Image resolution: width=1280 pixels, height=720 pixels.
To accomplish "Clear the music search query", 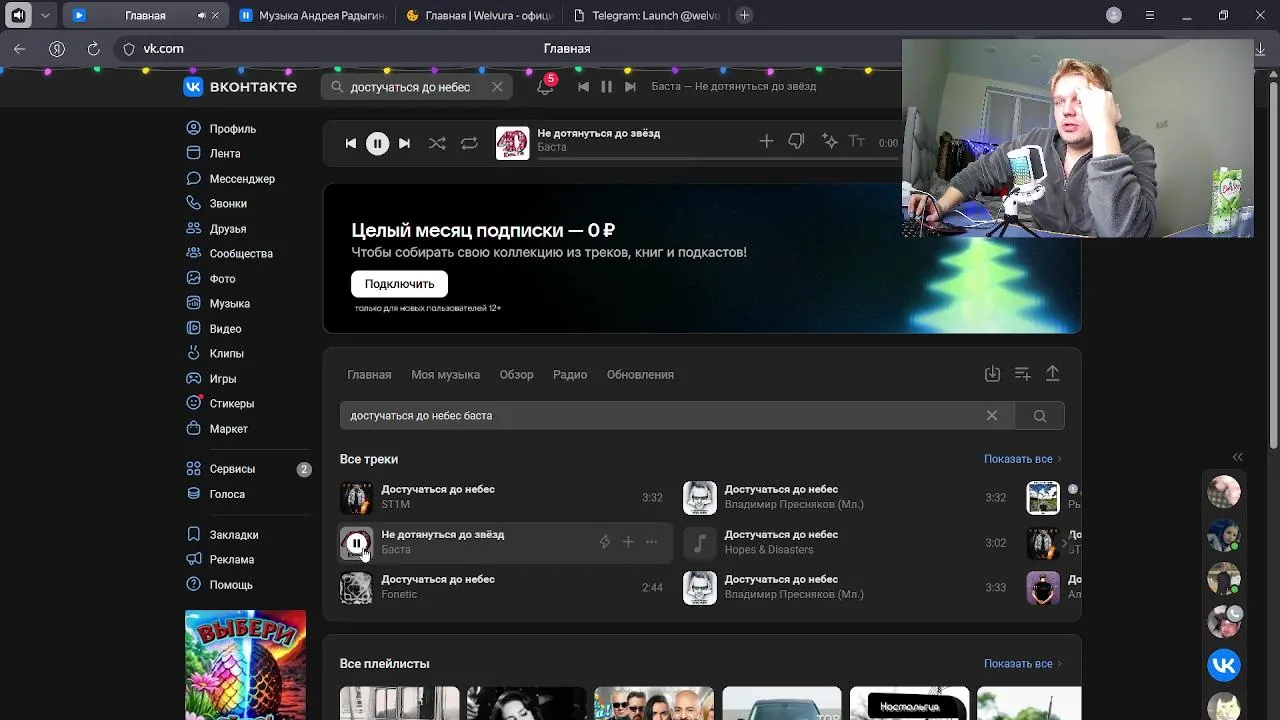I will 992,416.
